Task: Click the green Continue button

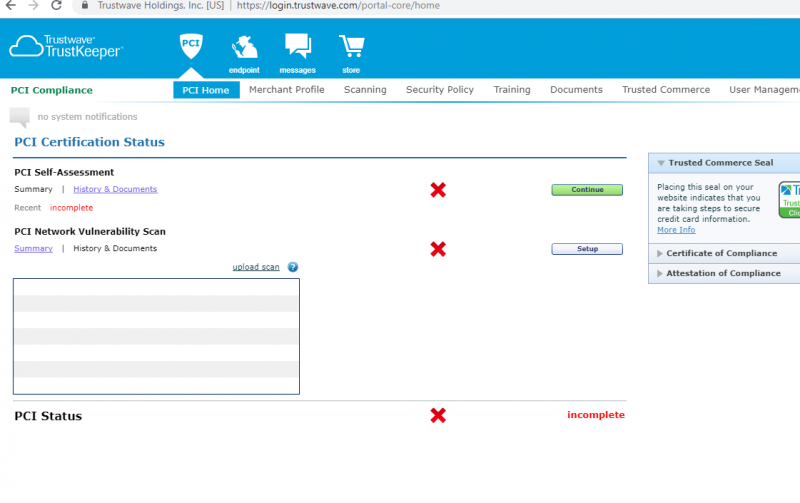Action: coord(587,190)
